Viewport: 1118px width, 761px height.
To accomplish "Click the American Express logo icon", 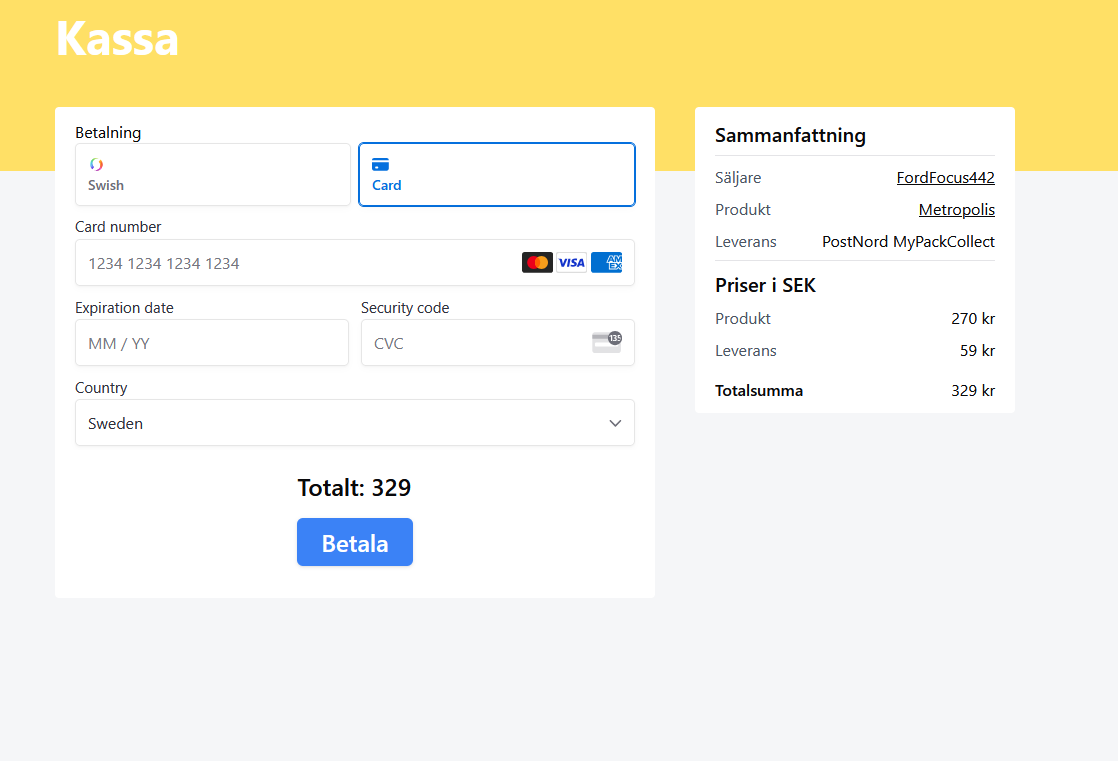I will click(x=606, y=263).
